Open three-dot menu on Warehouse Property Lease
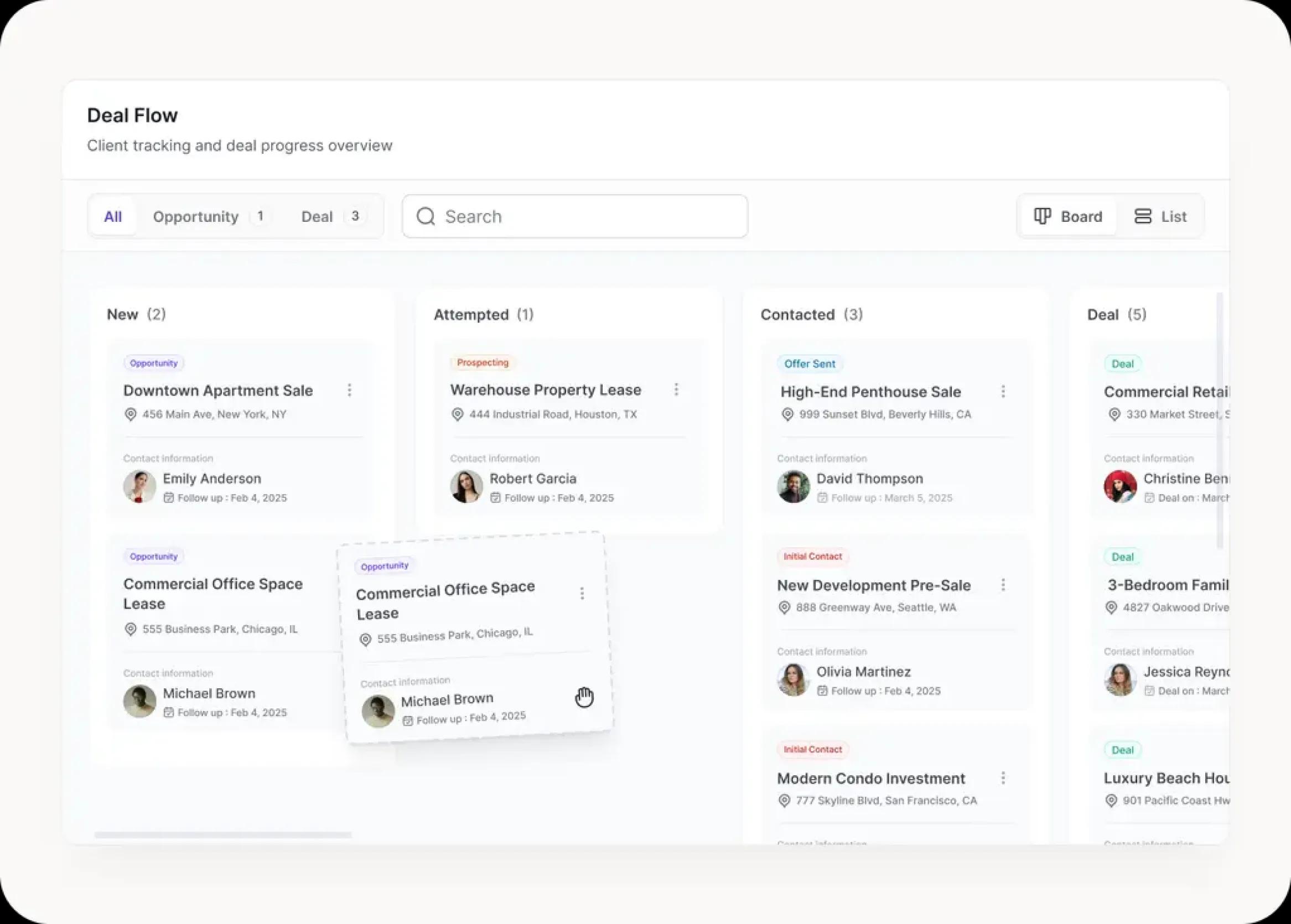The height and width of the screenshot is (924, 1291). click(x=676, y=389)
